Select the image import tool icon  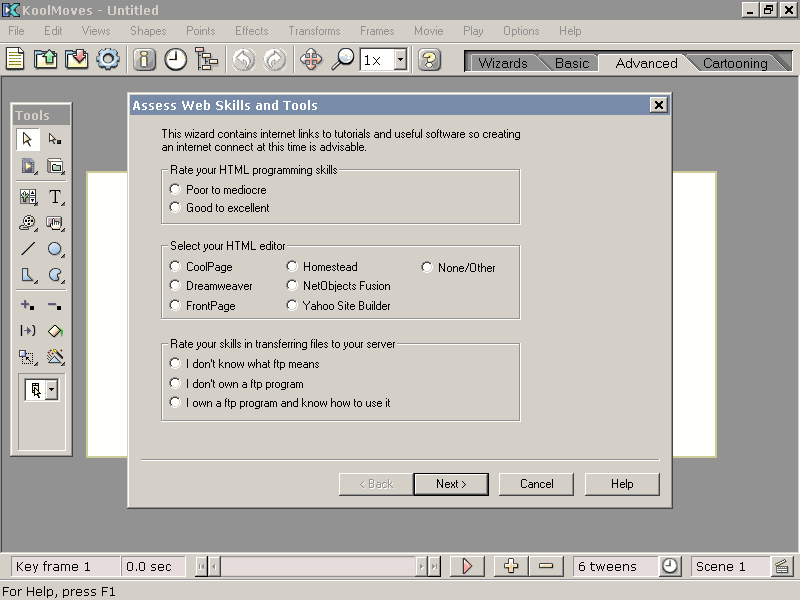[28, 196]
